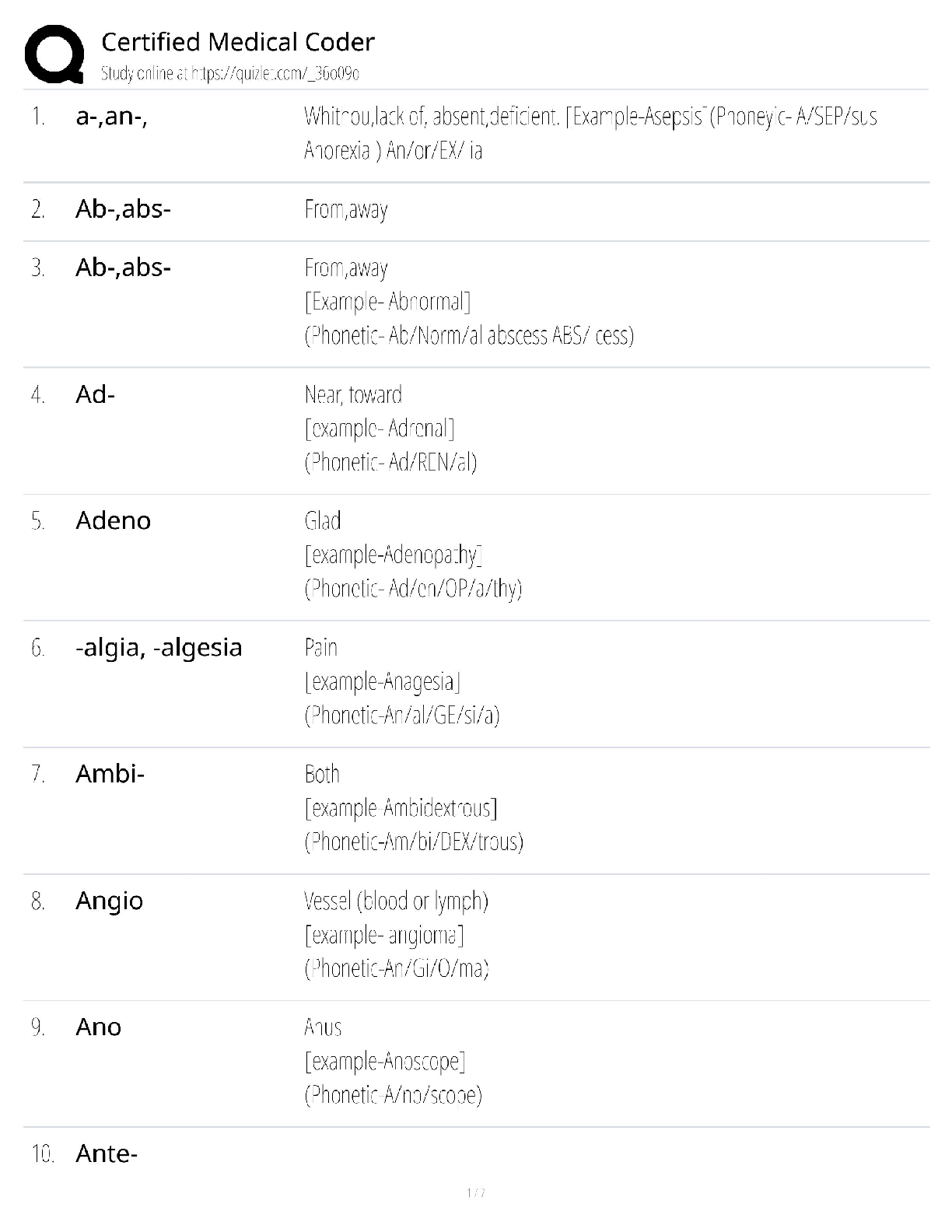Select the -algia, -algesia term
The height and width of the screenshot is (1232, 952).
pyautogui.click(x=159, y=647)
